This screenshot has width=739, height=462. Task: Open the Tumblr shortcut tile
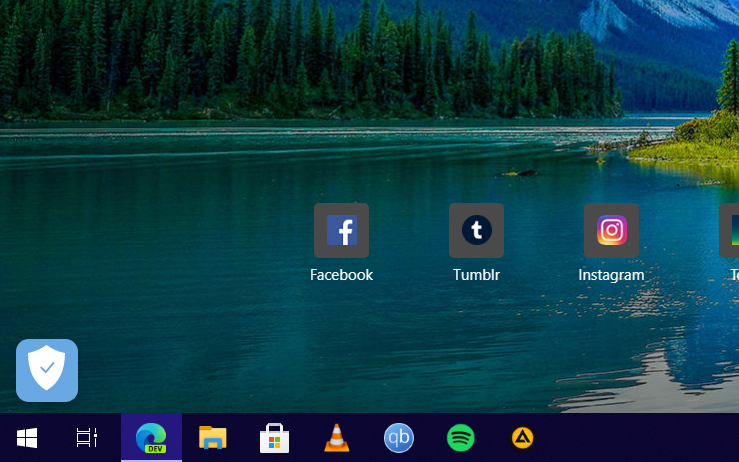[476, 230]
